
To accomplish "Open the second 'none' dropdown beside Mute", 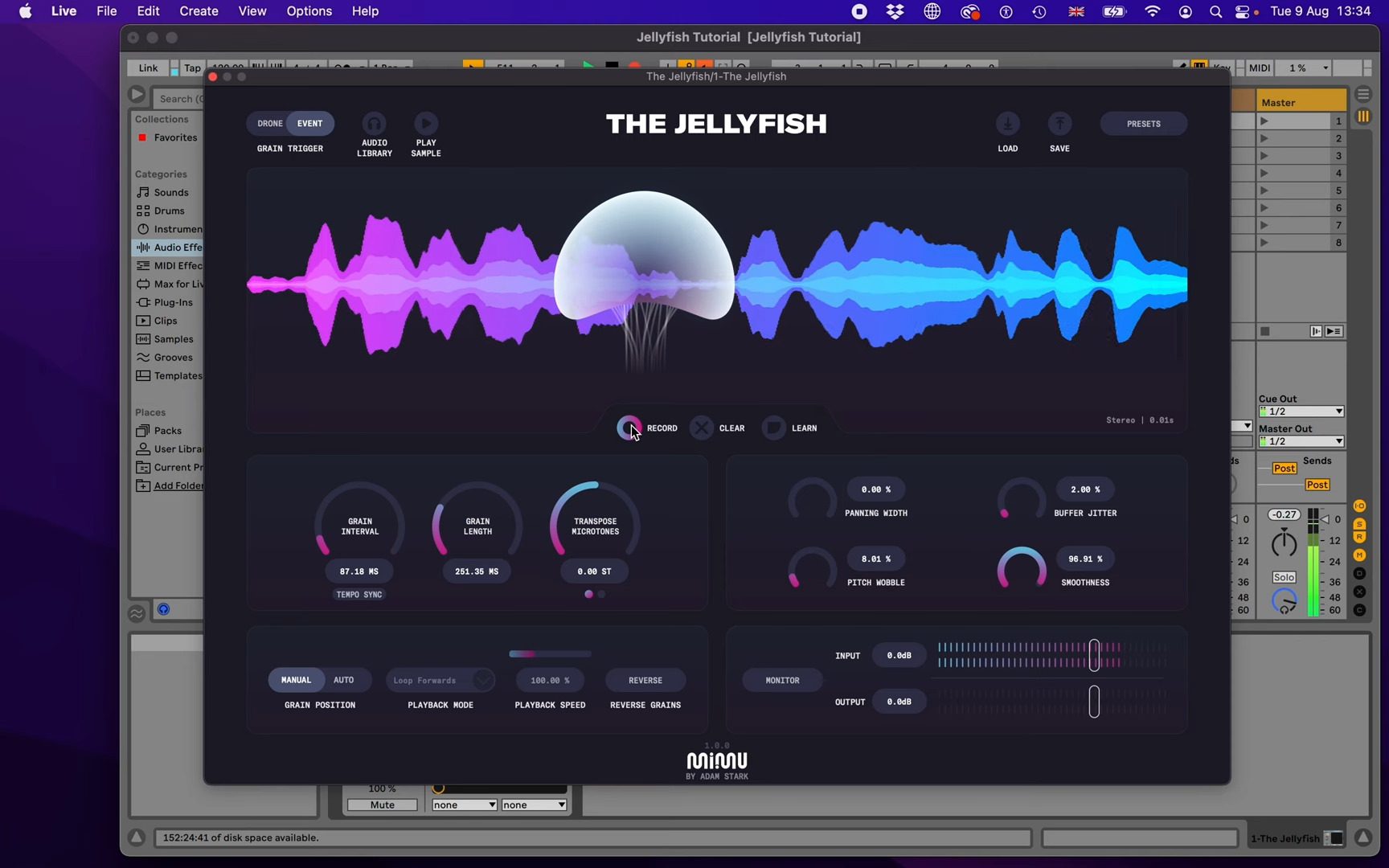I will 534,805.
